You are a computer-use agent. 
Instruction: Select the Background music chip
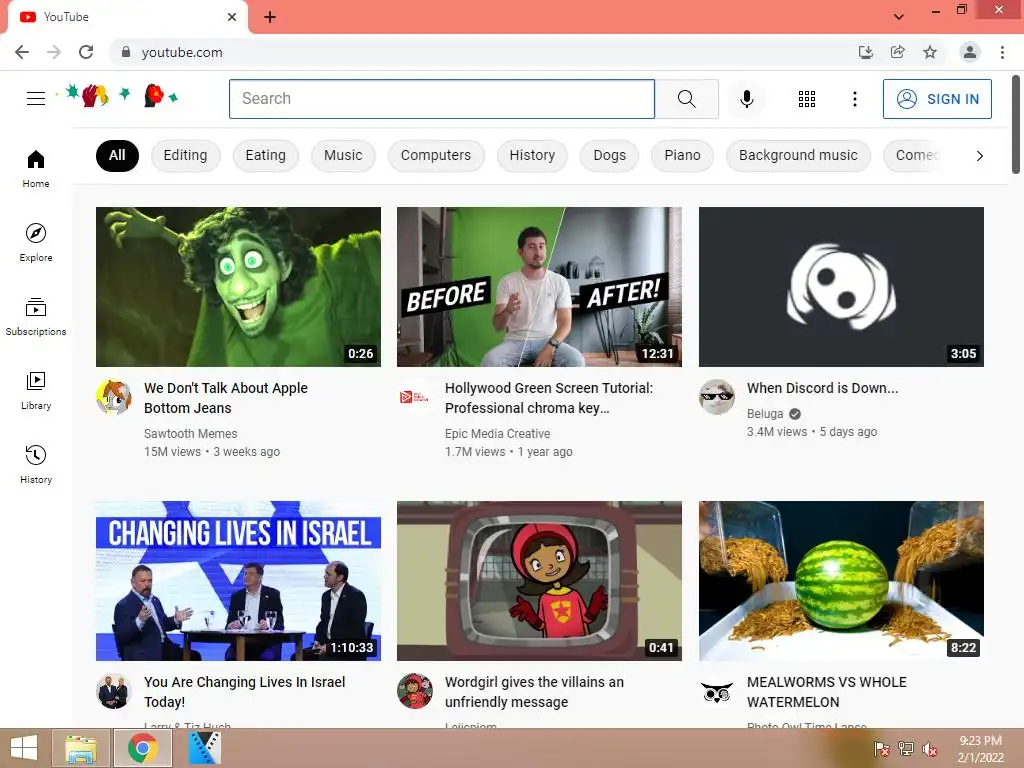pos(798,155)
